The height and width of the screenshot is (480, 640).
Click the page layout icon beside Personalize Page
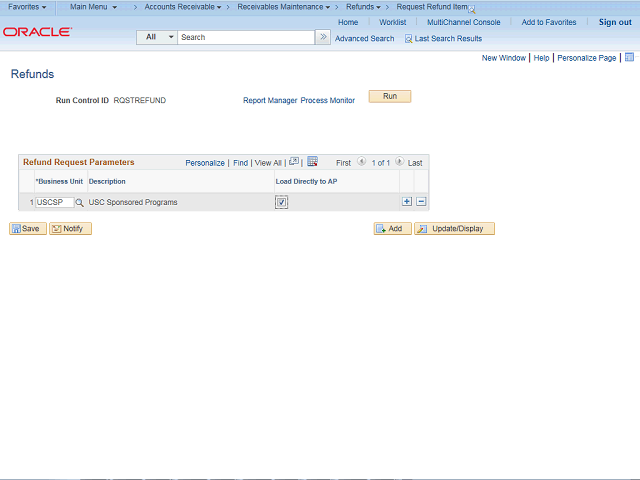tap(629, 57)
